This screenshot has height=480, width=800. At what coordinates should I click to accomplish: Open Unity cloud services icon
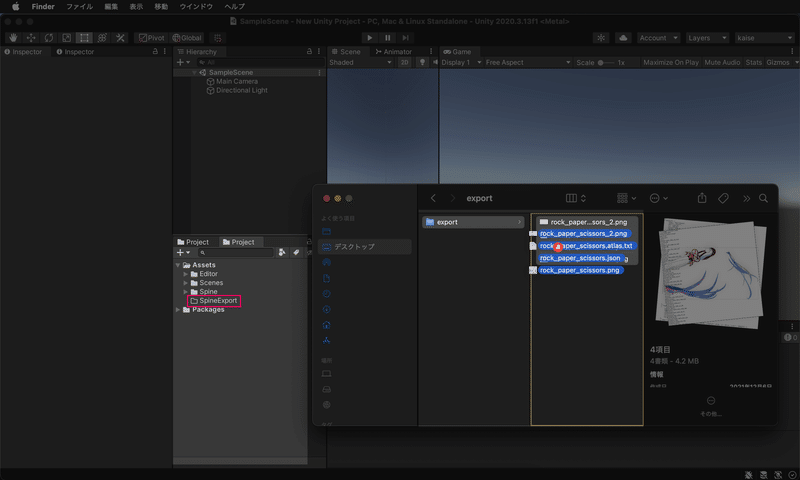tap(623, 38)
